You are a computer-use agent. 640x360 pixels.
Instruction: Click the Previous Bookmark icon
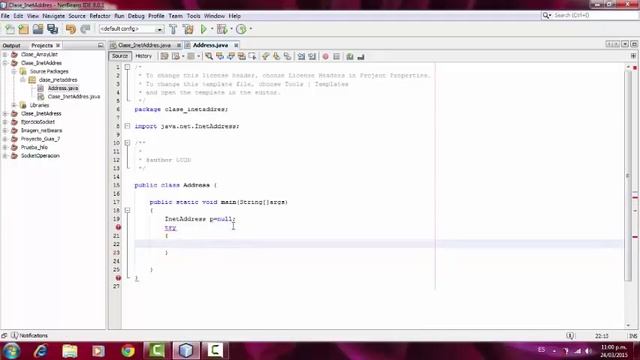pos(266,56)
